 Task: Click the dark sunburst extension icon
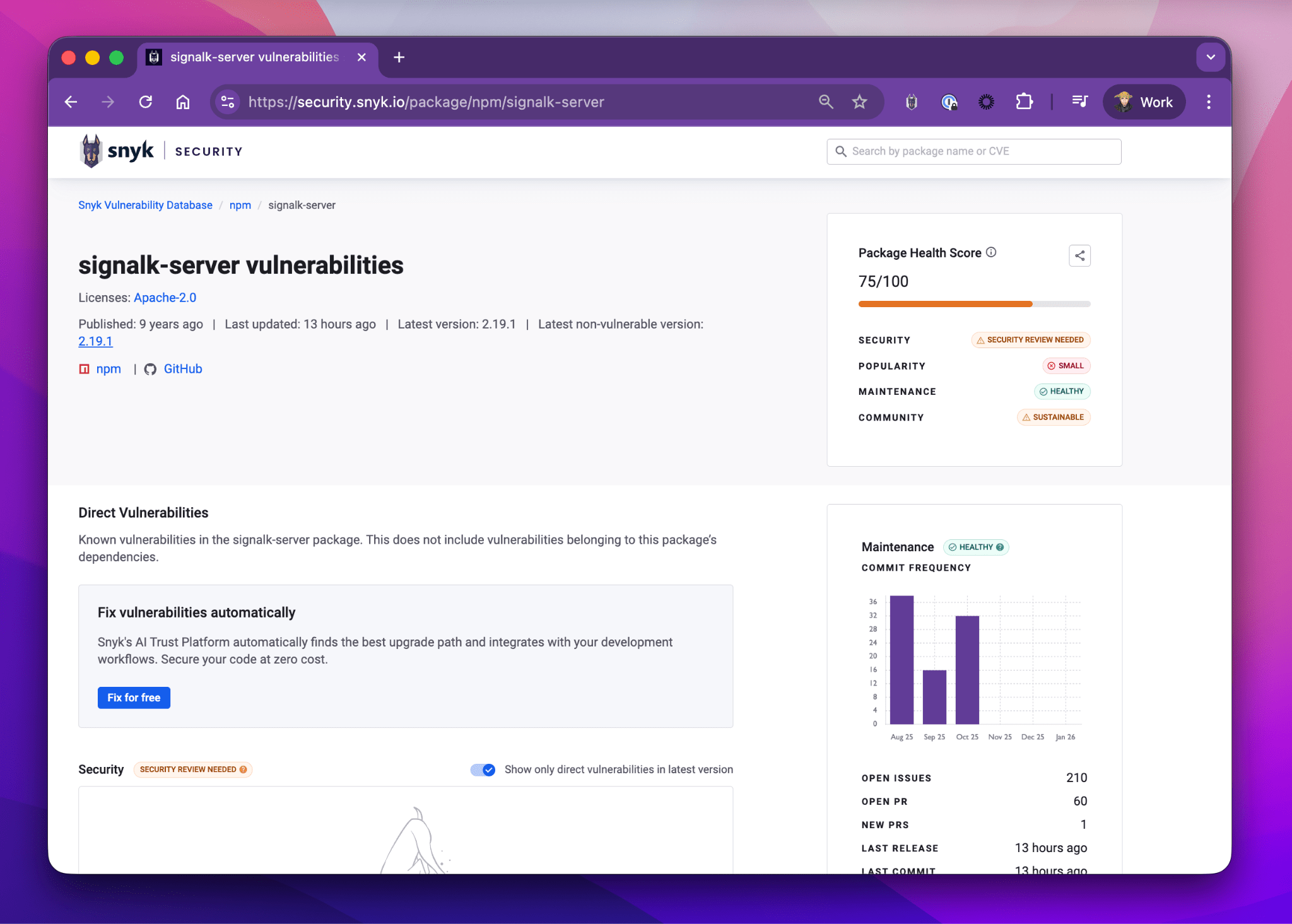click(x=987, y=102)
